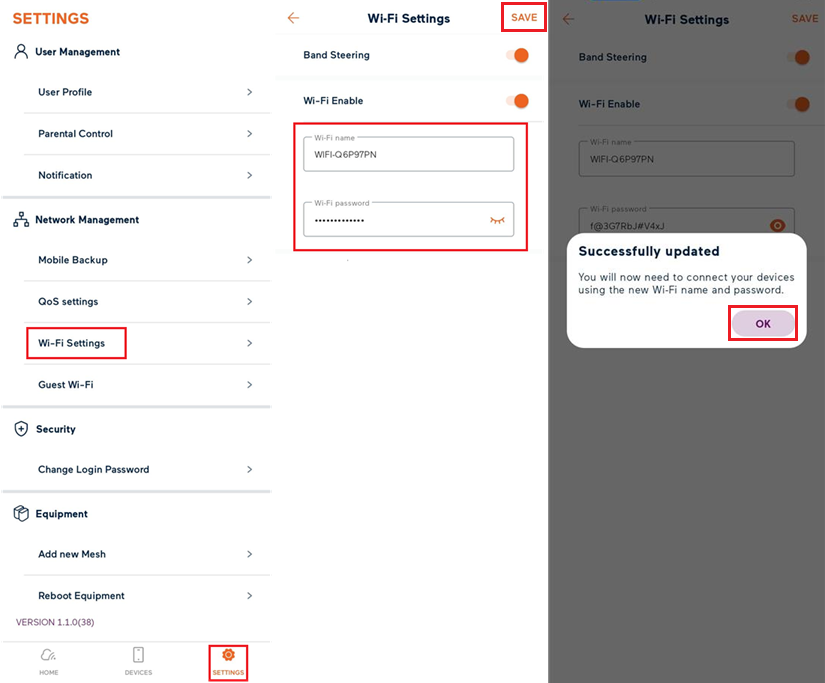Select the Home icon in bottom navigation
This screenshot has width=825, height=683.
pyautogui.click(x=48, y=661)
